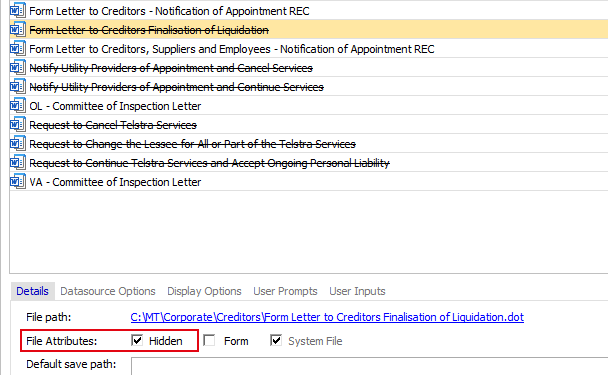
Task: Select OL - Committee of Inspection Letter
Action: [309, 106]
